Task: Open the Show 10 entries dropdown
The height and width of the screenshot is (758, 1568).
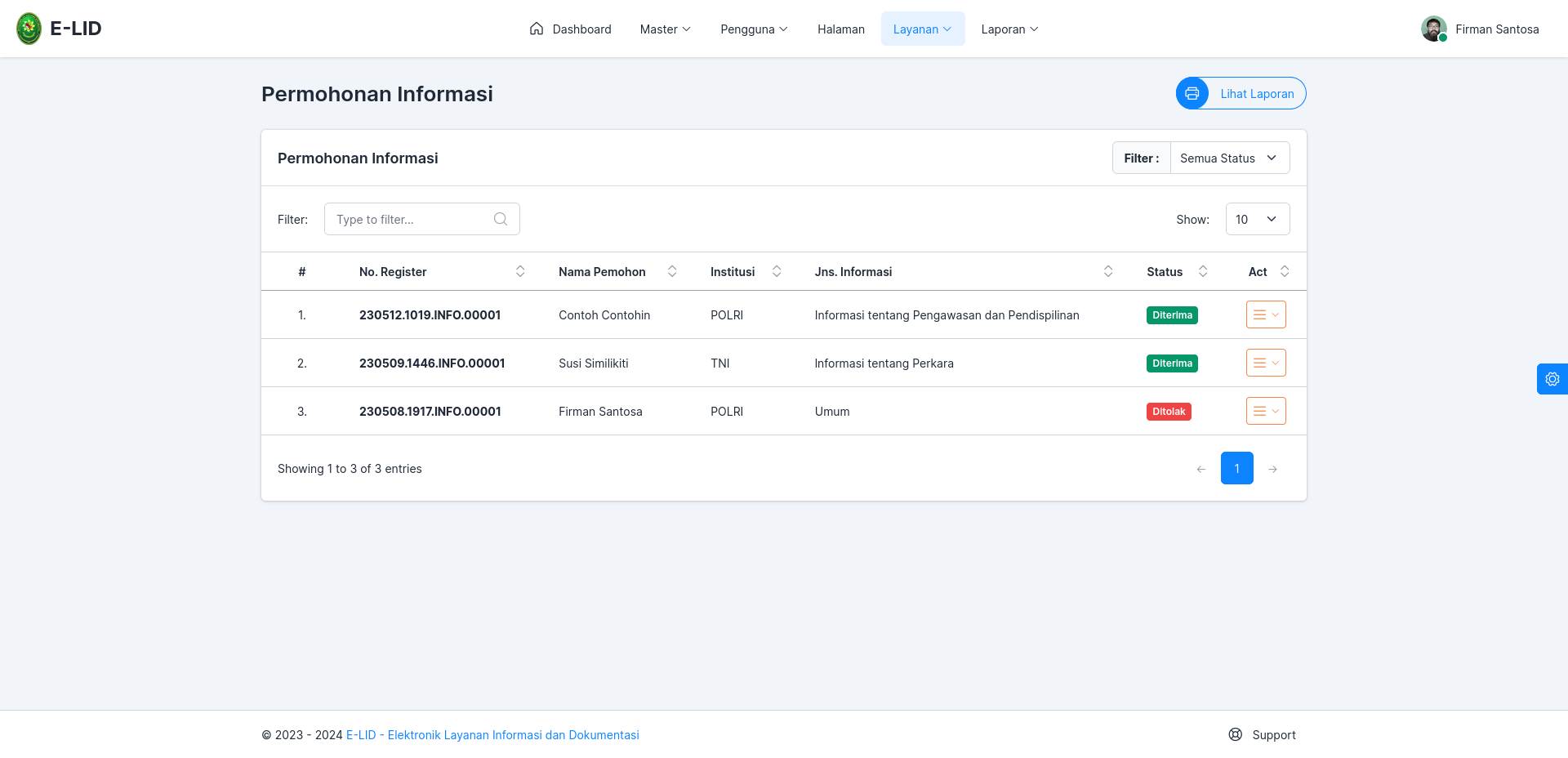Action: coord(1258,219)
